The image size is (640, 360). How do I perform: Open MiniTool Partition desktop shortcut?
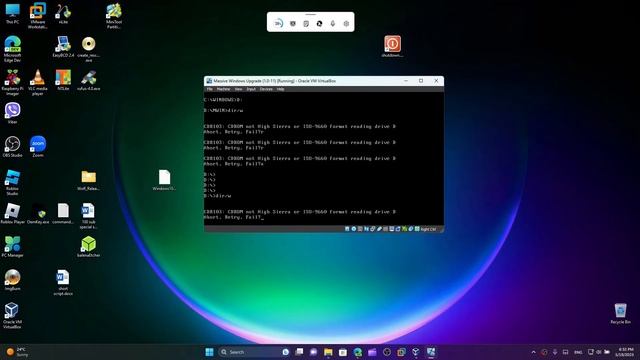point(113,16)
